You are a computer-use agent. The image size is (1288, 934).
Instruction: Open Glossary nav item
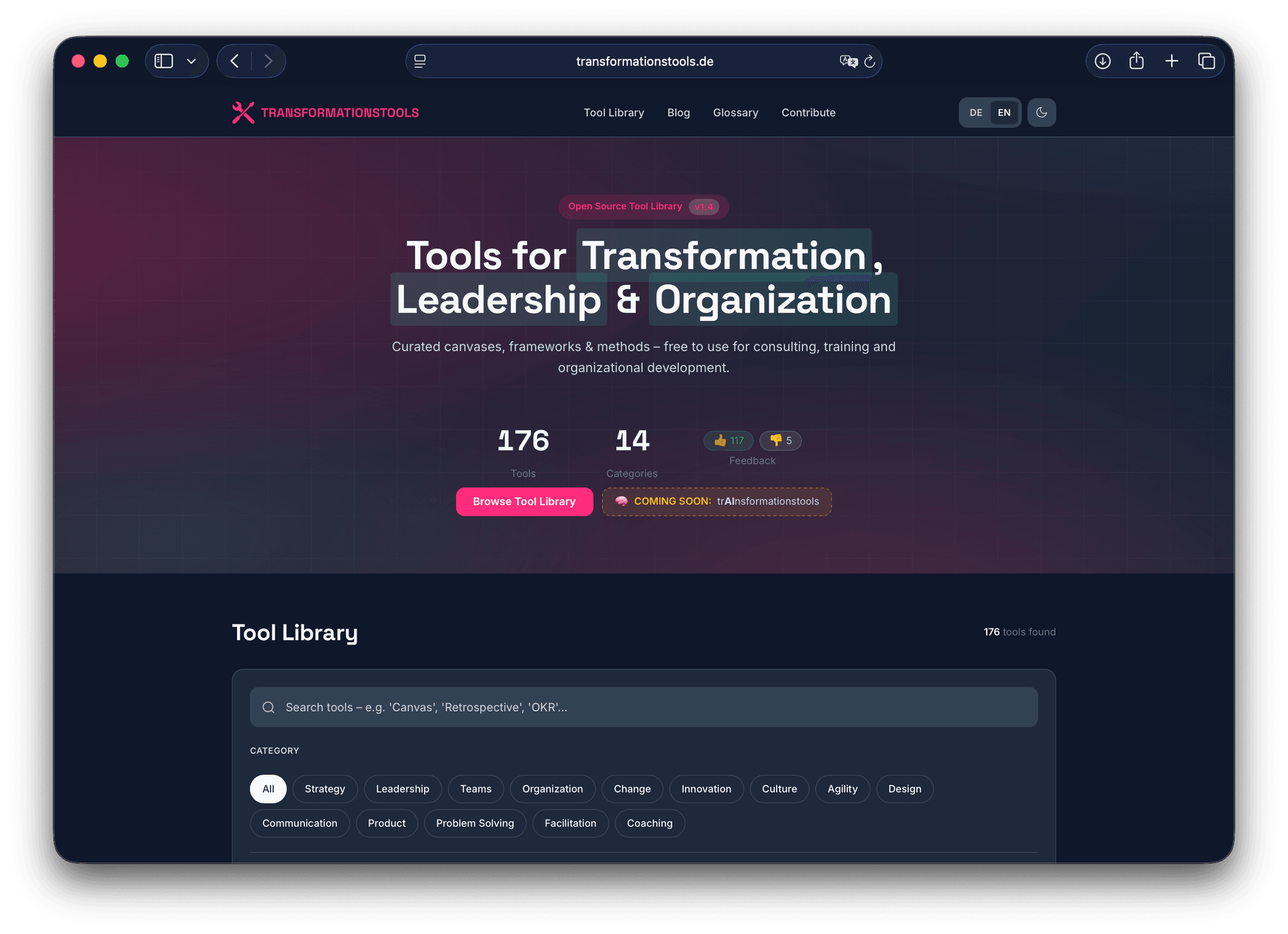coord(736,113)
